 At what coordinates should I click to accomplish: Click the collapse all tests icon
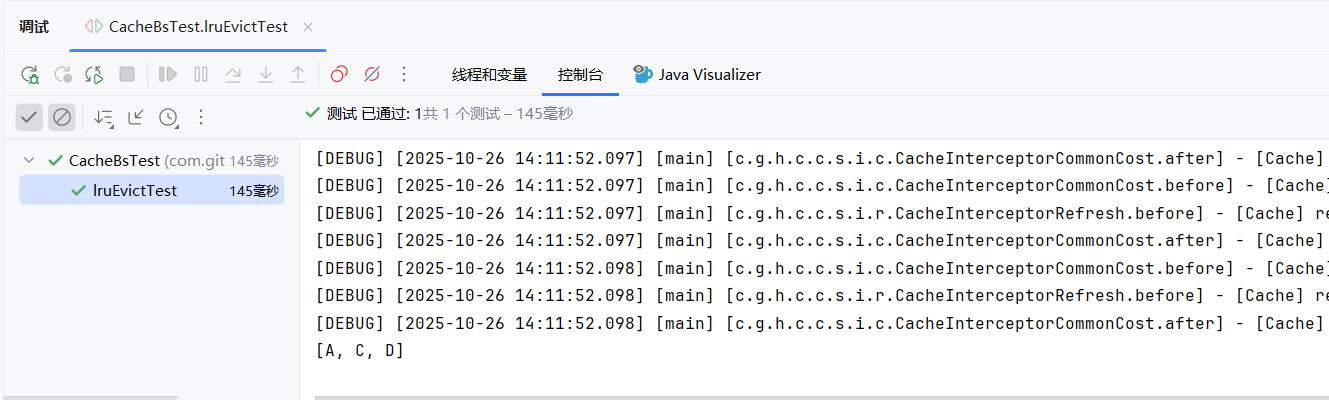[x=136, y=117]
